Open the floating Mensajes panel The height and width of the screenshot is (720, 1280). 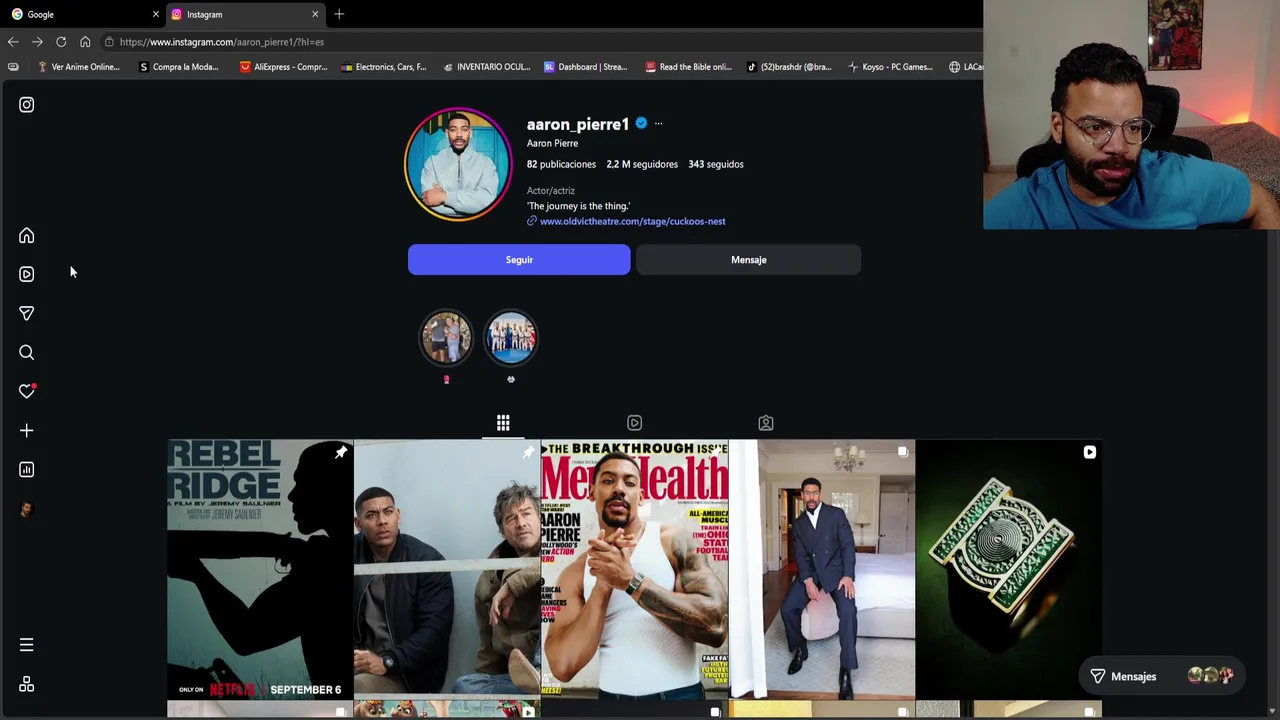coord(1164,677)
